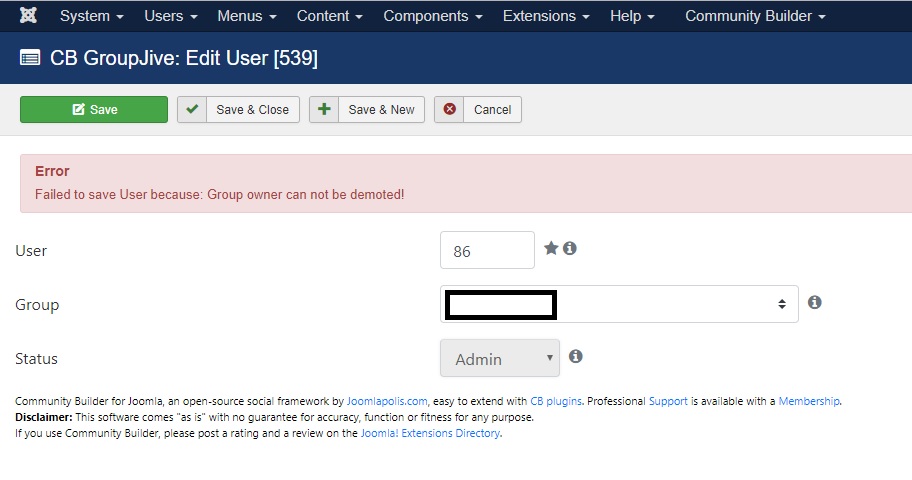This screenshot has height=480, width=912.
Task: Open the Community Builder menu
Action: pyautogui.click(x=755, y=16)
